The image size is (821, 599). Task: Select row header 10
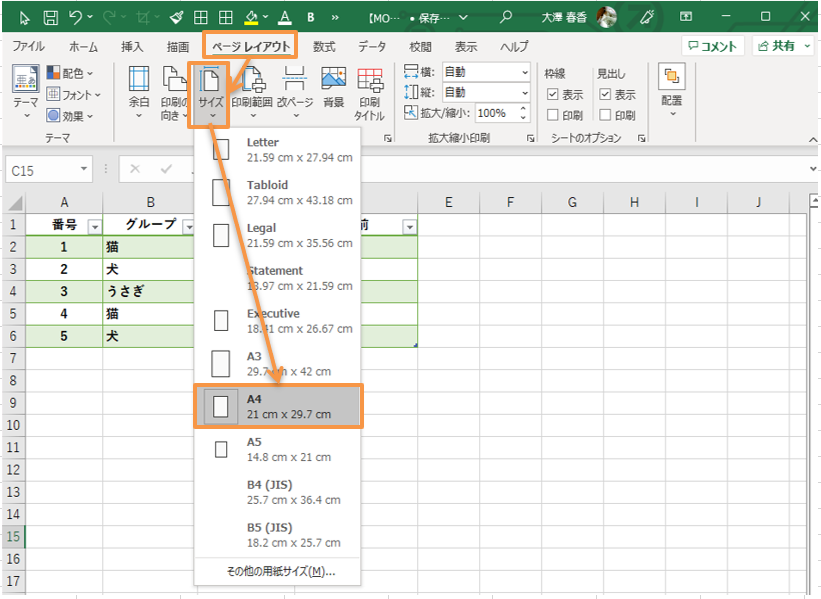pos(13,425)
